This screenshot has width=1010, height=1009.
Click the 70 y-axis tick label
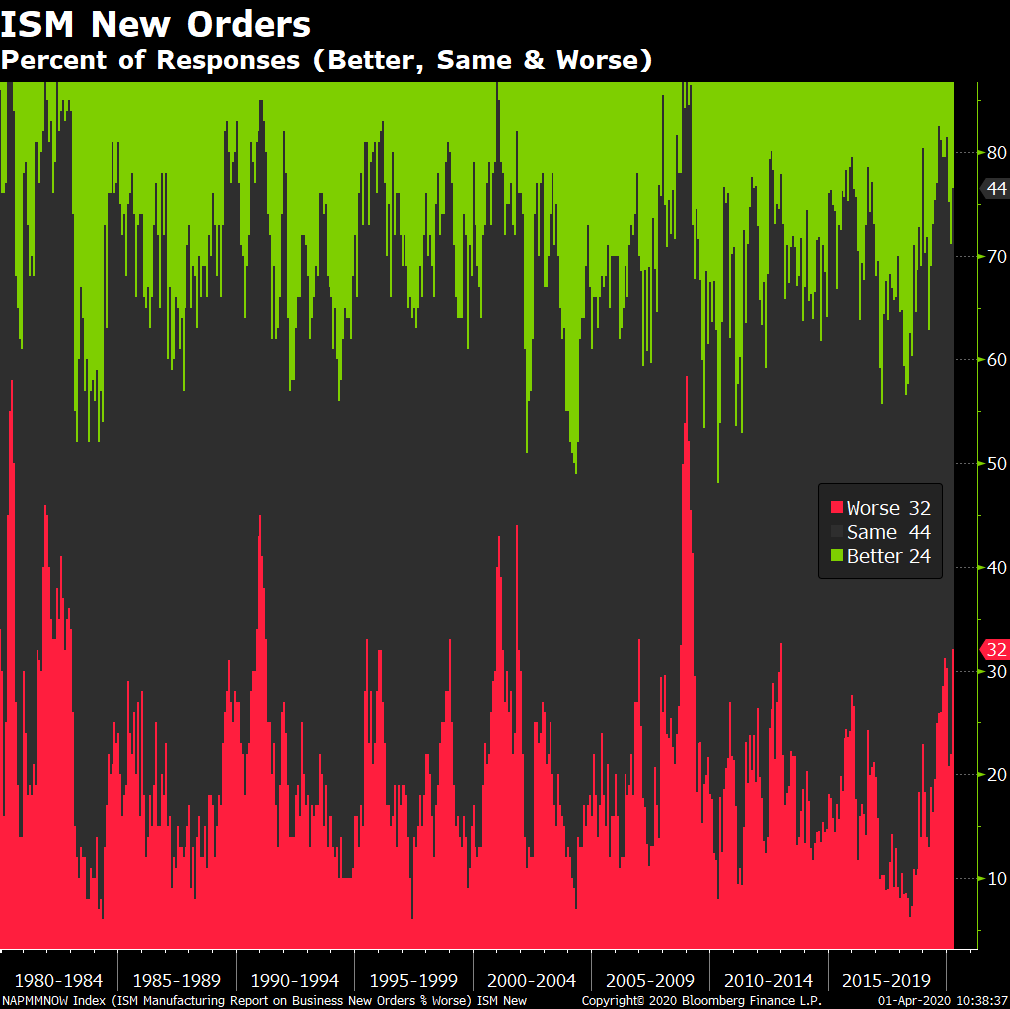[996, 256]
